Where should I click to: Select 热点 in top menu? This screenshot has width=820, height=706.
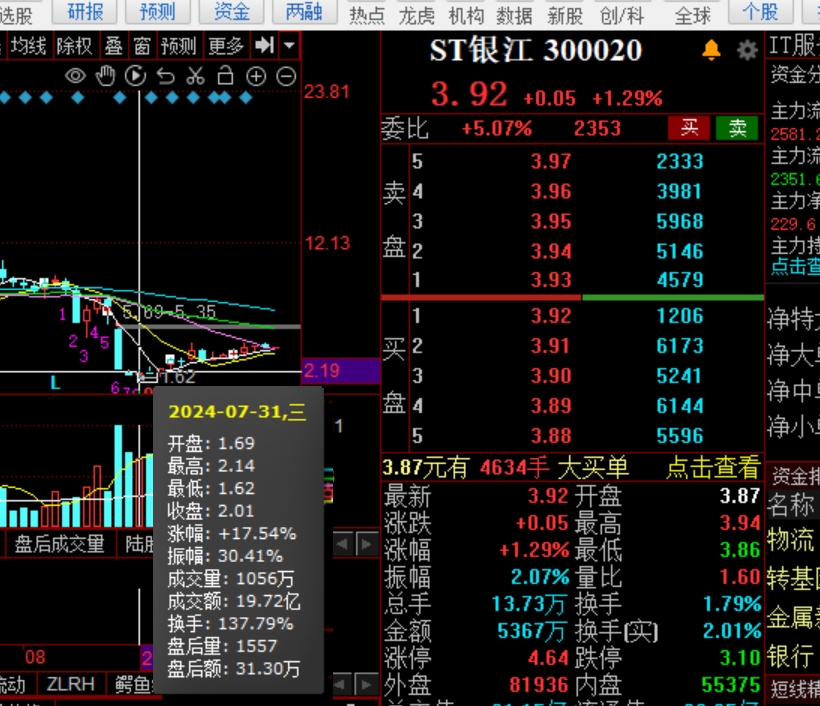[x=367, y=16]
